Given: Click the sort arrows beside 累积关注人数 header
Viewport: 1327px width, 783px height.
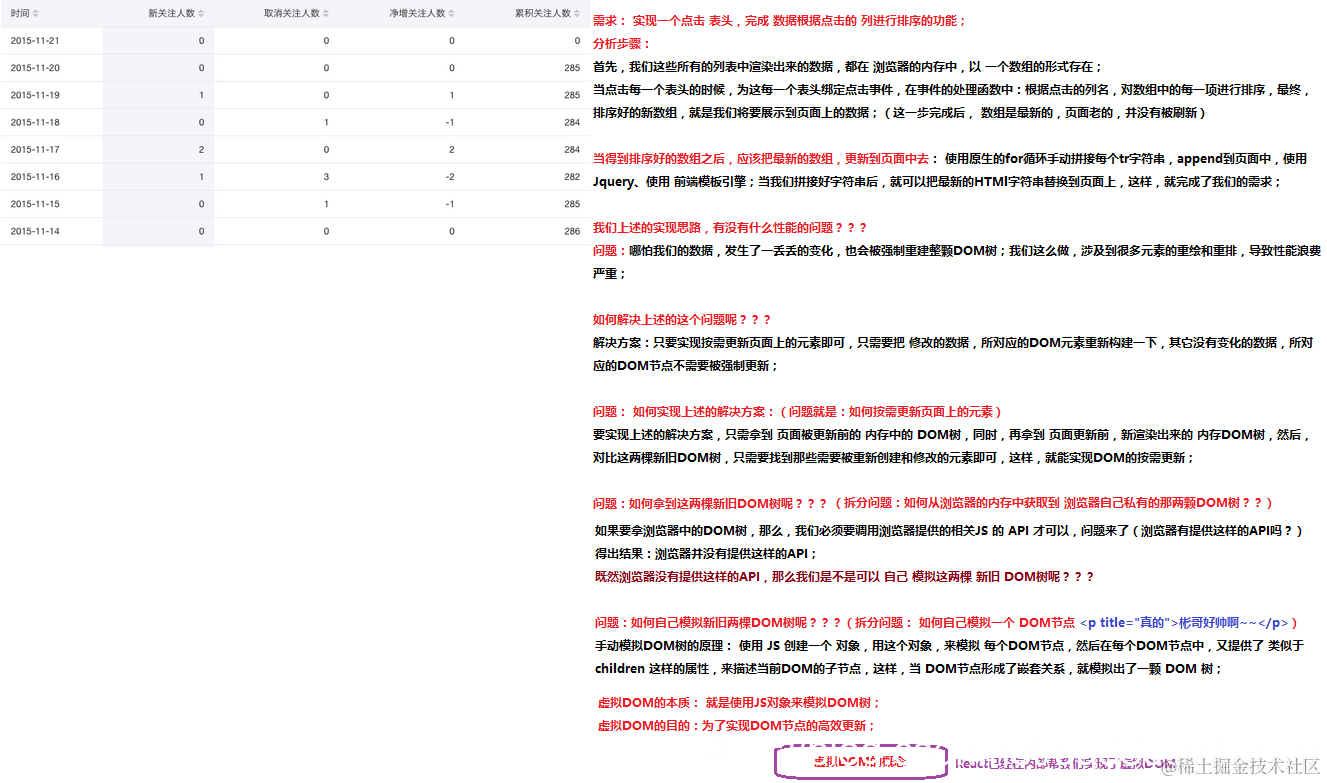Looking at the screenshot, I should click(x=576, y=13).
